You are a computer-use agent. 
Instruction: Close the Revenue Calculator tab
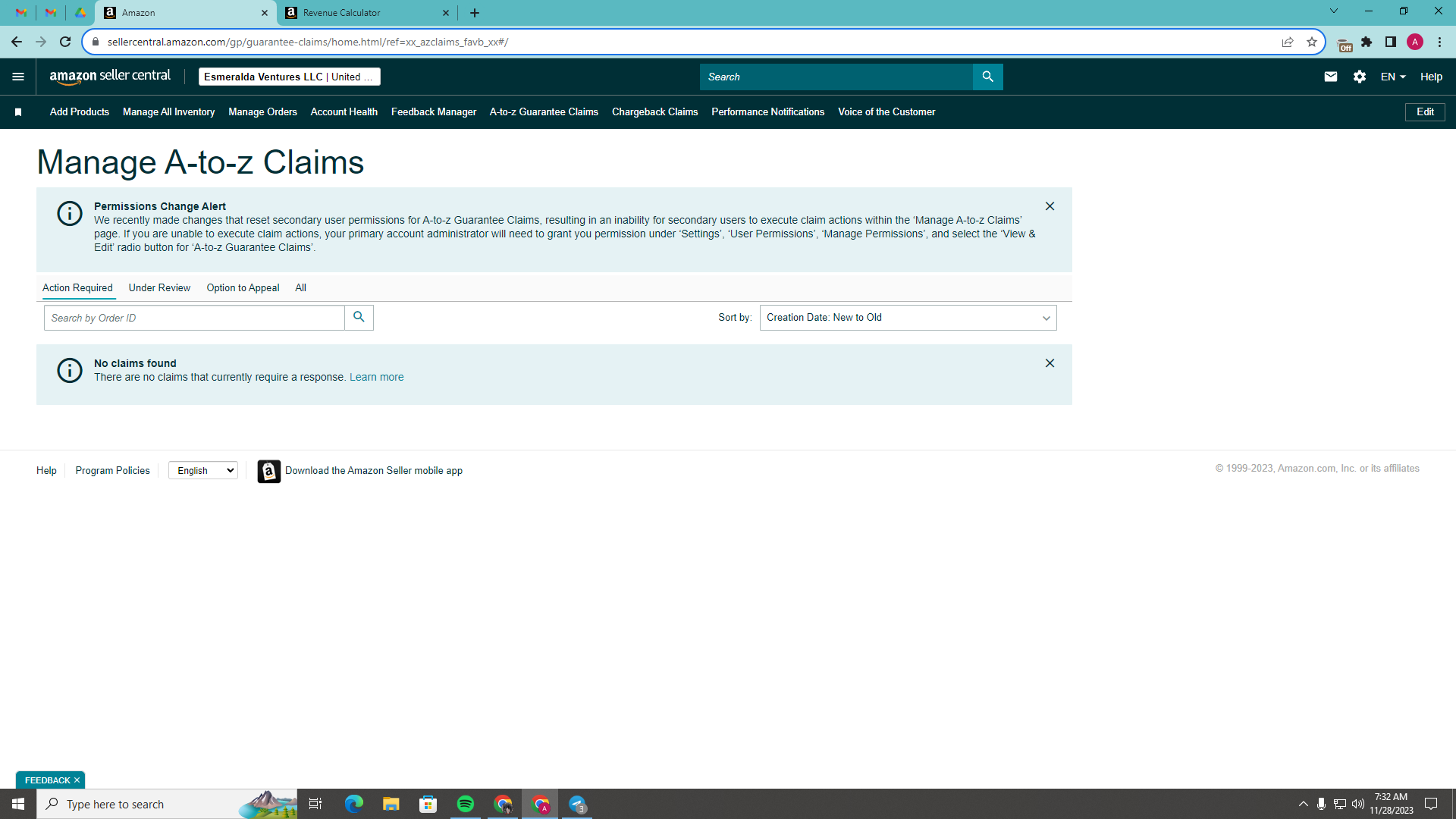pyautogui.click(x=446, y=13)
